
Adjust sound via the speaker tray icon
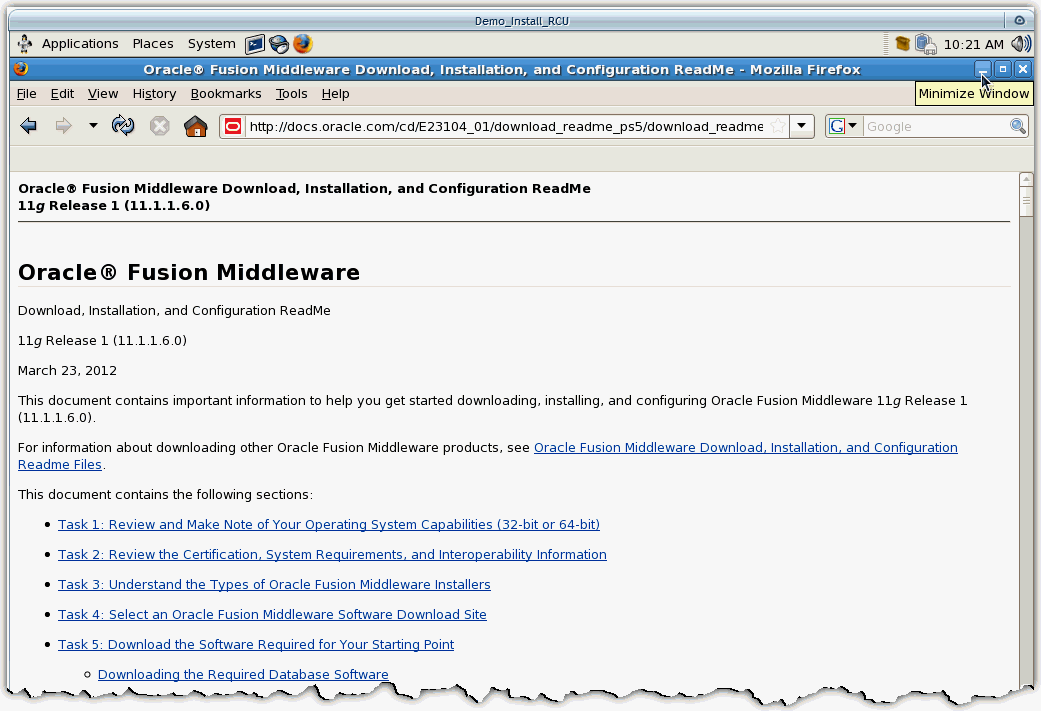click(1020, 44)
